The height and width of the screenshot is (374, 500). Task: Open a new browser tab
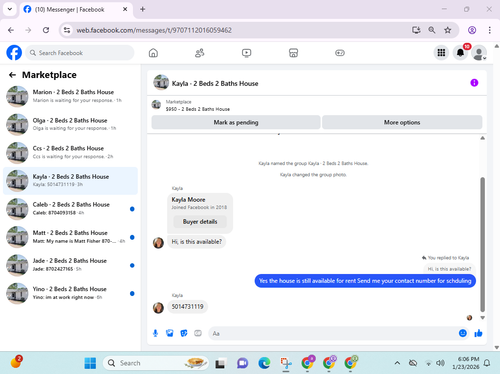(x=143, y=9)
